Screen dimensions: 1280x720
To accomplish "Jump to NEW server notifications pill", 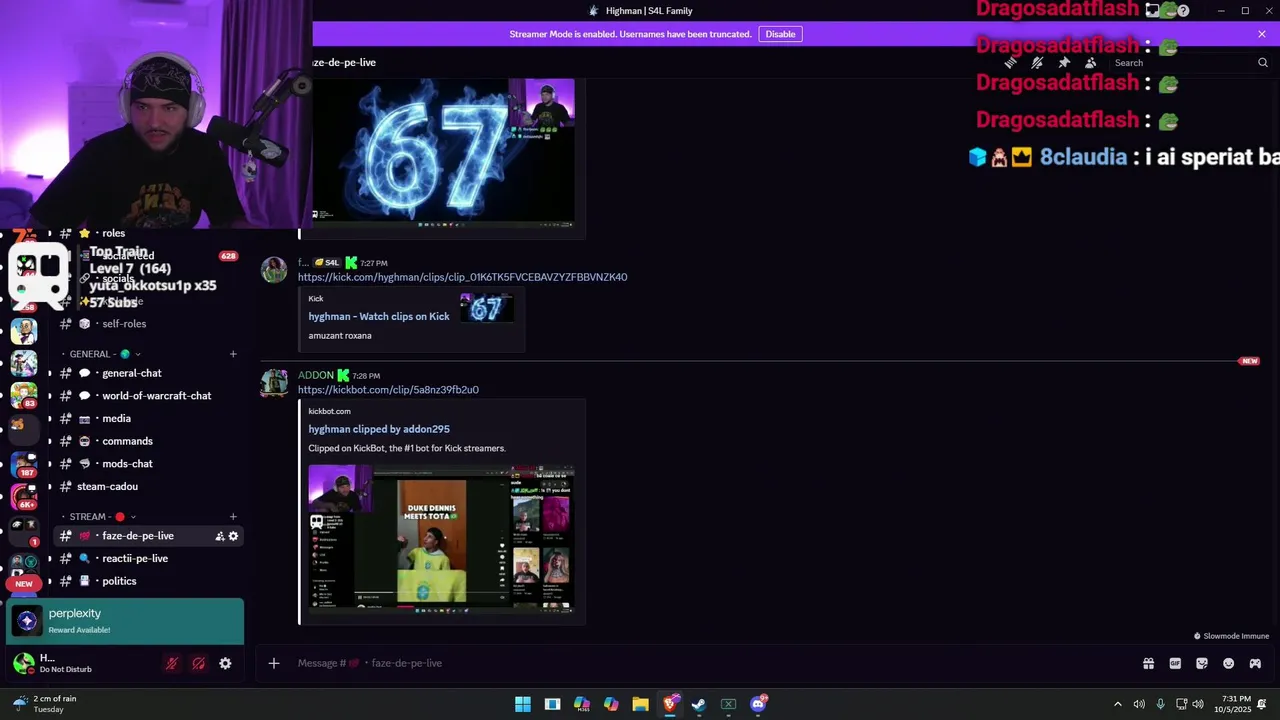I will point(24,584).
